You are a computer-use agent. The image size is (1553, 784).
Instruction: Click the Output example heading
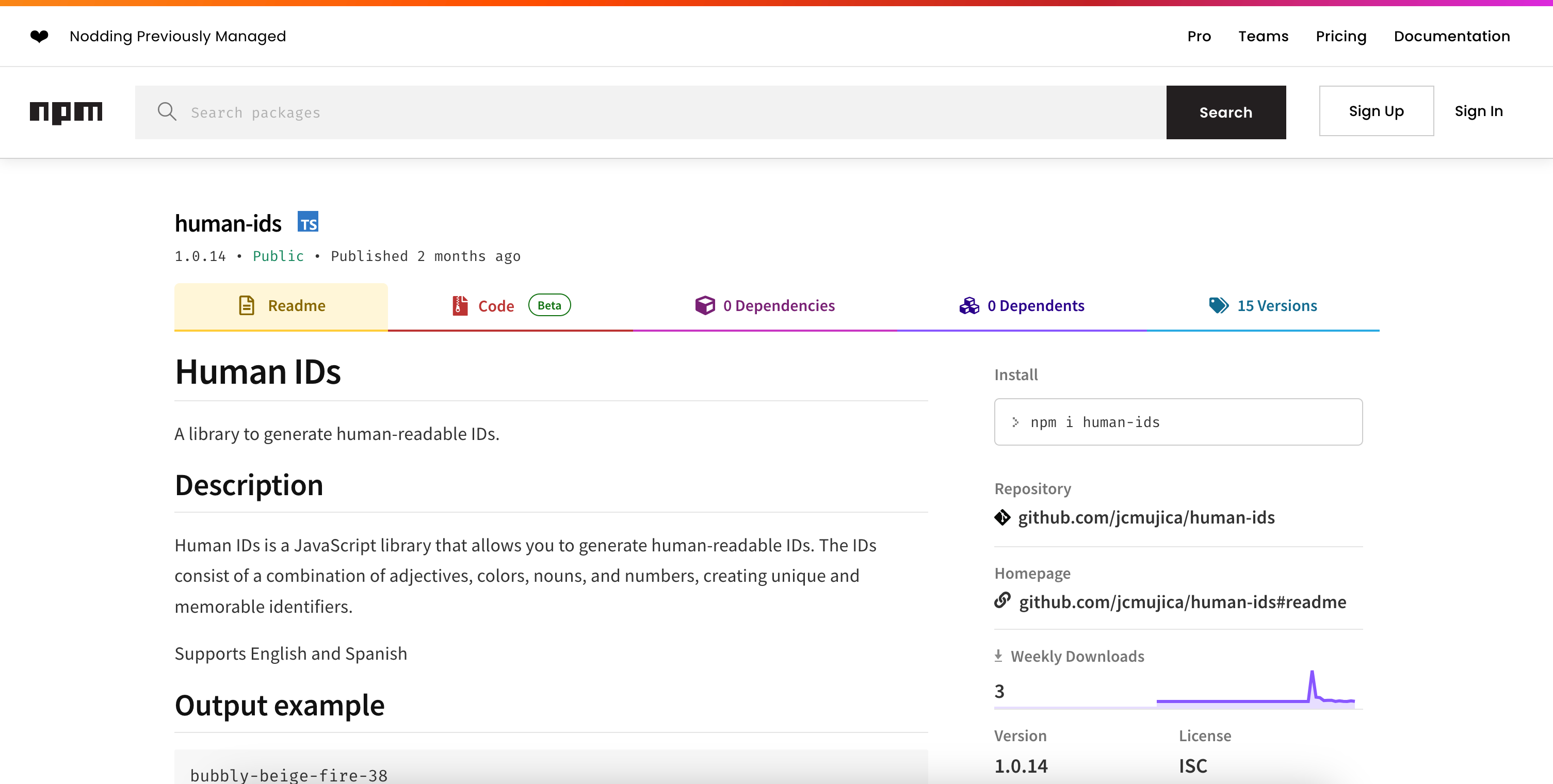[x=280, y=705]
